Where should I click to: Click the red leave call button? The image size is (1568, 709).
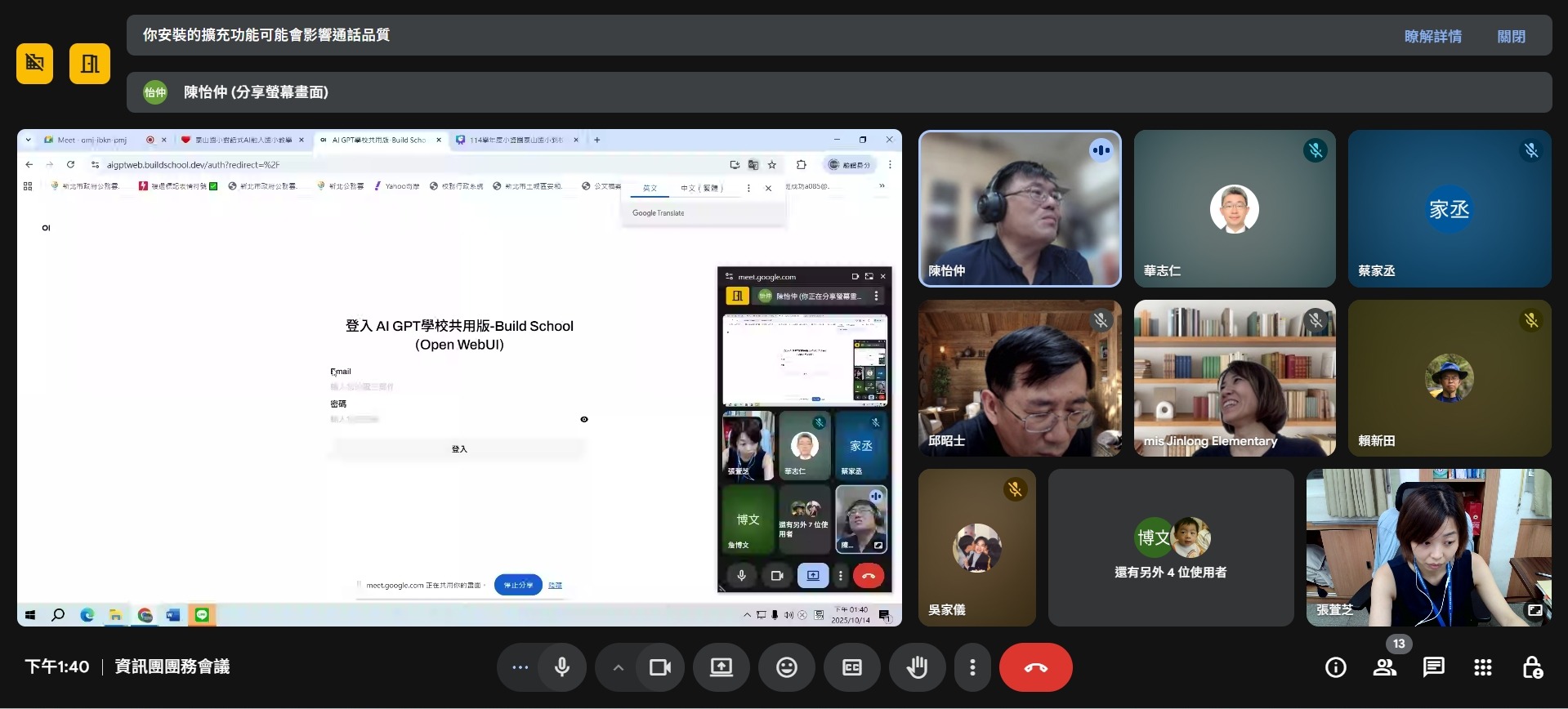coord(1035,667)
